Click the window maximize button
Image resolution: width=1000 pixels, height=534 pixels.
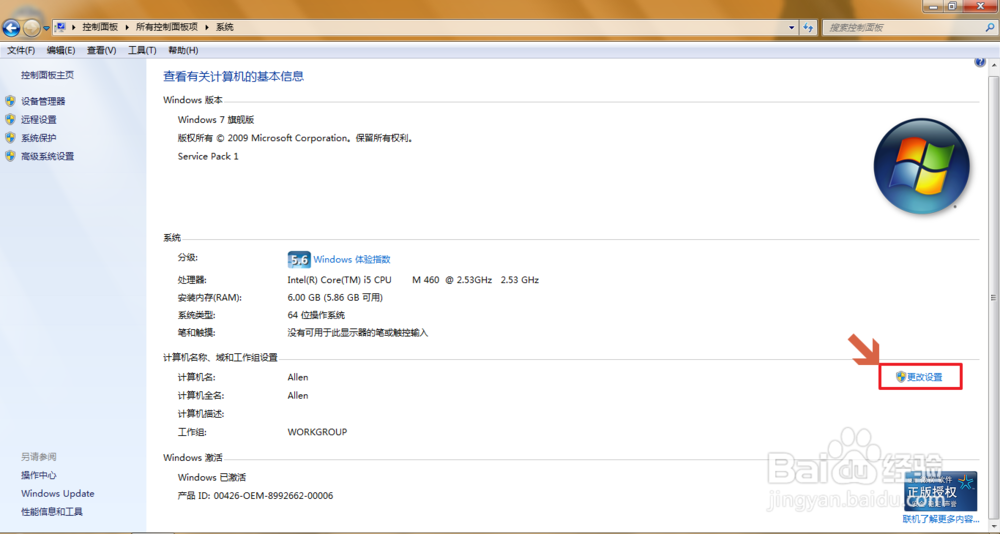tap(952, 6)
